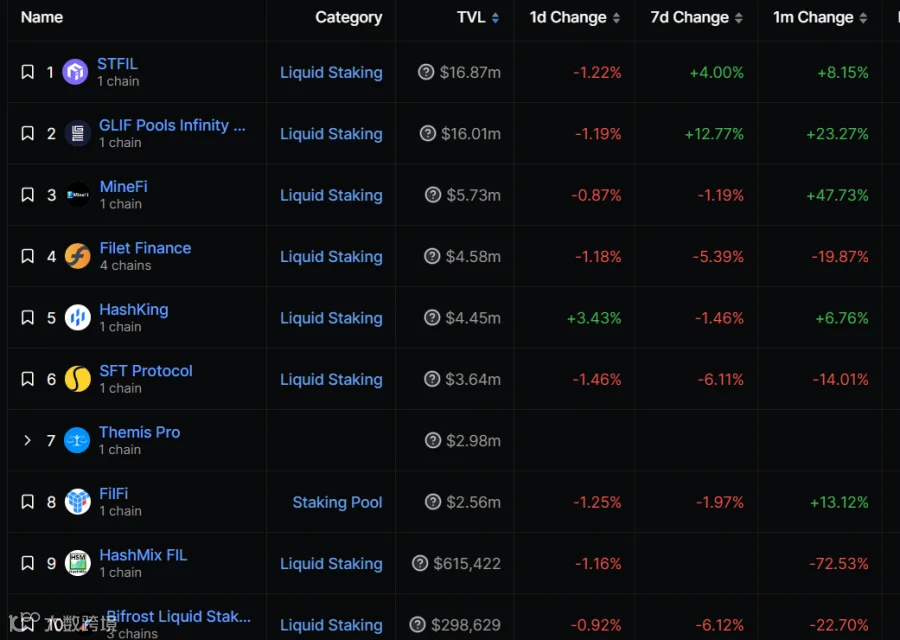Open TVL info tooltip for HashKing
900x640 pixels.
[432, 317]
